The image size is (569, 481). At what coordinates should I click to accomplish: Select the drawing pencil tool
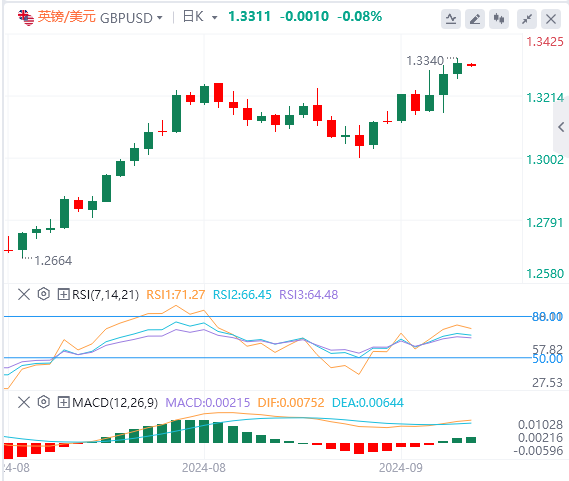475,19
